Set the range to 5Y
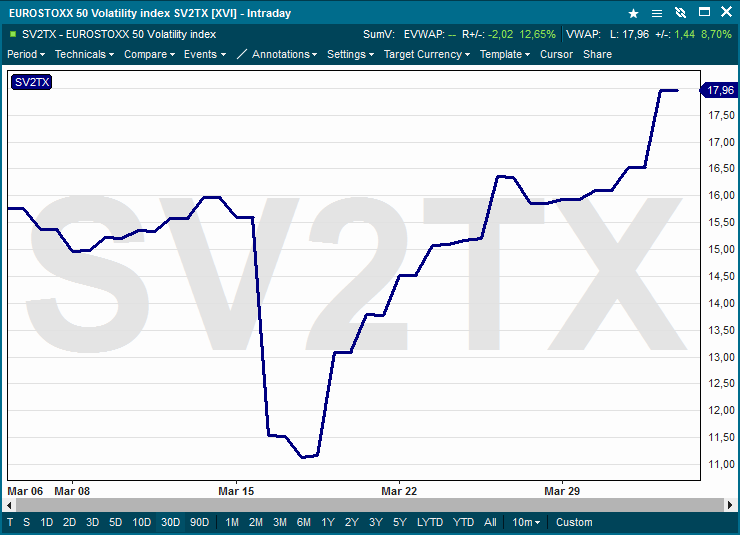This screenshot has height=535, width=740. [x=400, y=522]
